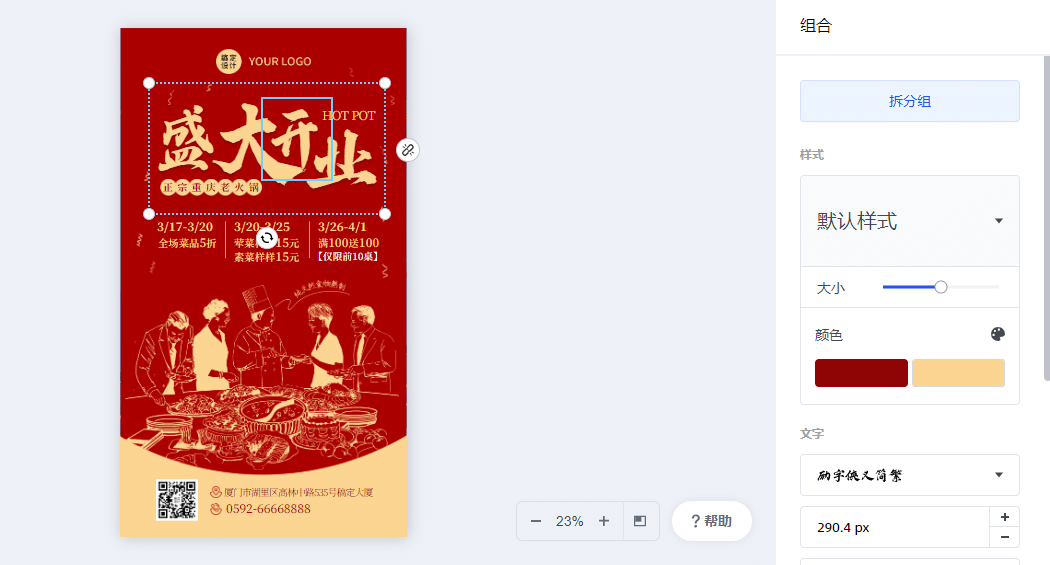Image resolution: width=1050 pixels, height=565 pixels.
Task: Open the color palette icon in 颜色
Action: (998, 334)
